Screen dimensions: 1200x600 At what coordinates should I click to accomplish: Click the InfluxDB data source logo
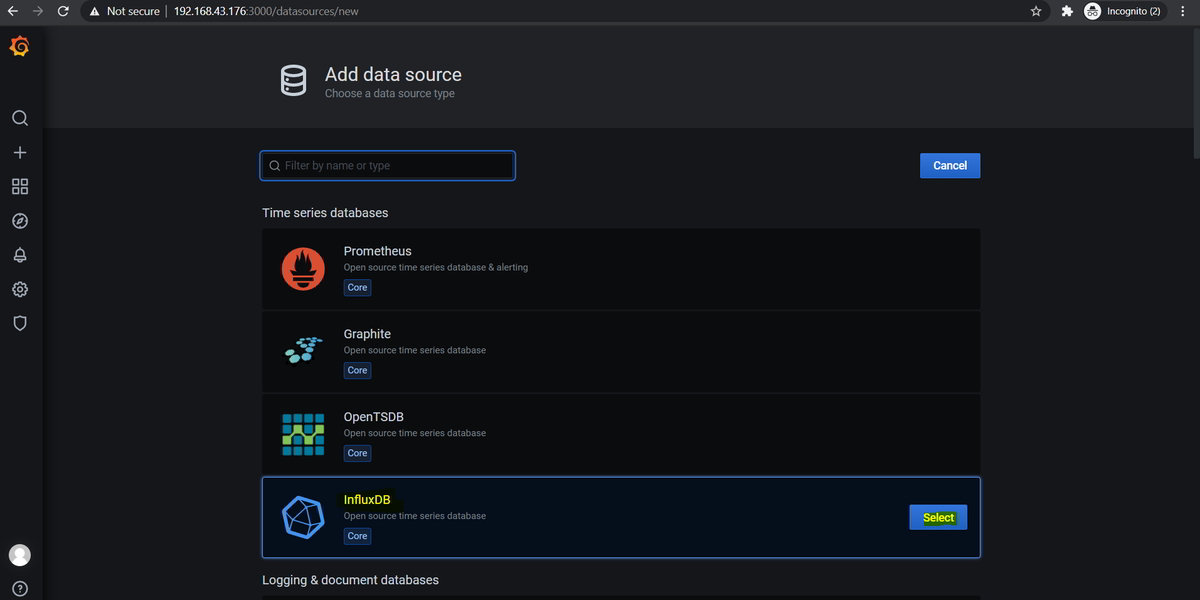(302, 517)
